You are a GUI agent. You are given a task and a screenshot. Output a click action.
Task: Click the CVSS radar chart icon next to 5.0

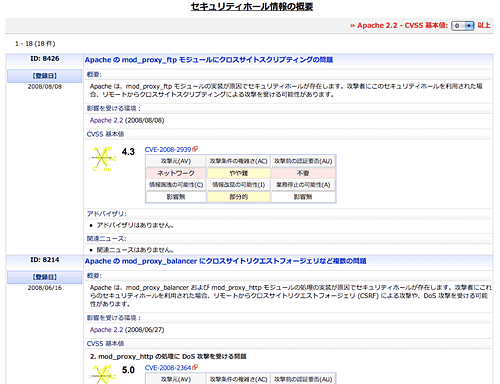(103, 374)
